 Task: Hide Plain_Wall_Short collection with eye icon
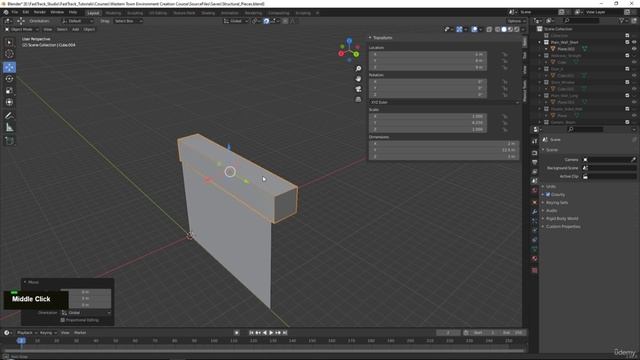click(634, 42)
